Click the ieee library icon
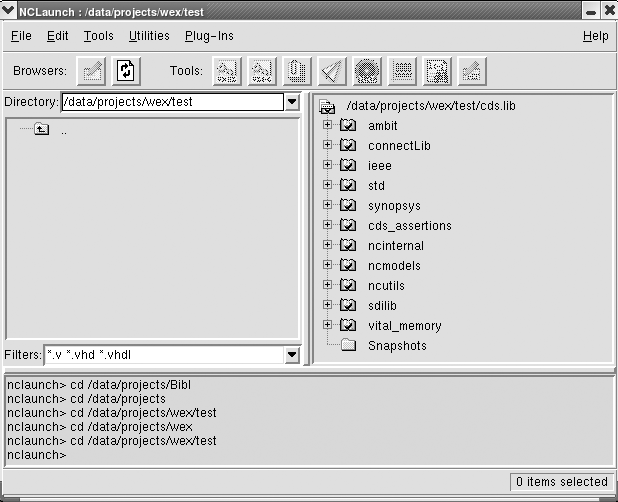This screenshot has width=618, height=502. (348, 165)
